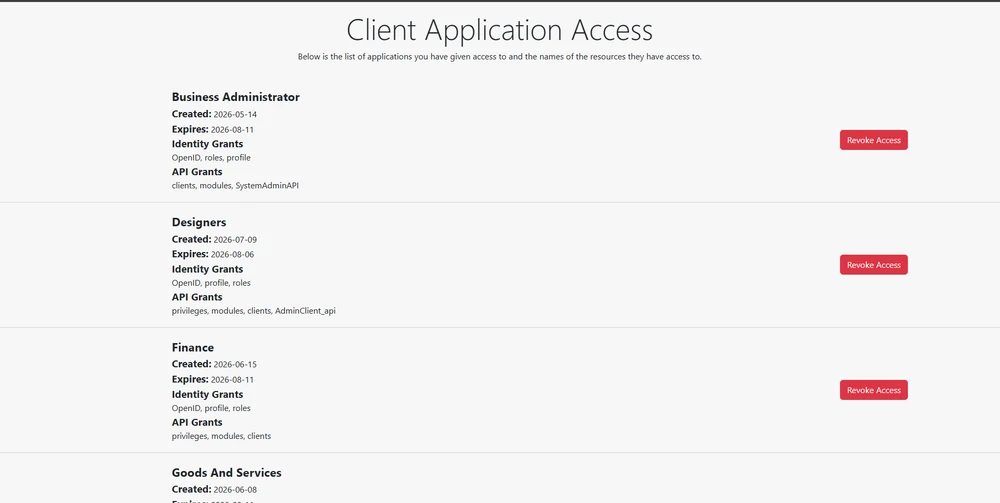Click the Client Application Access heading
This screenshot has width=1000, height=503.
pyautogui.click(x=499, y=30)
